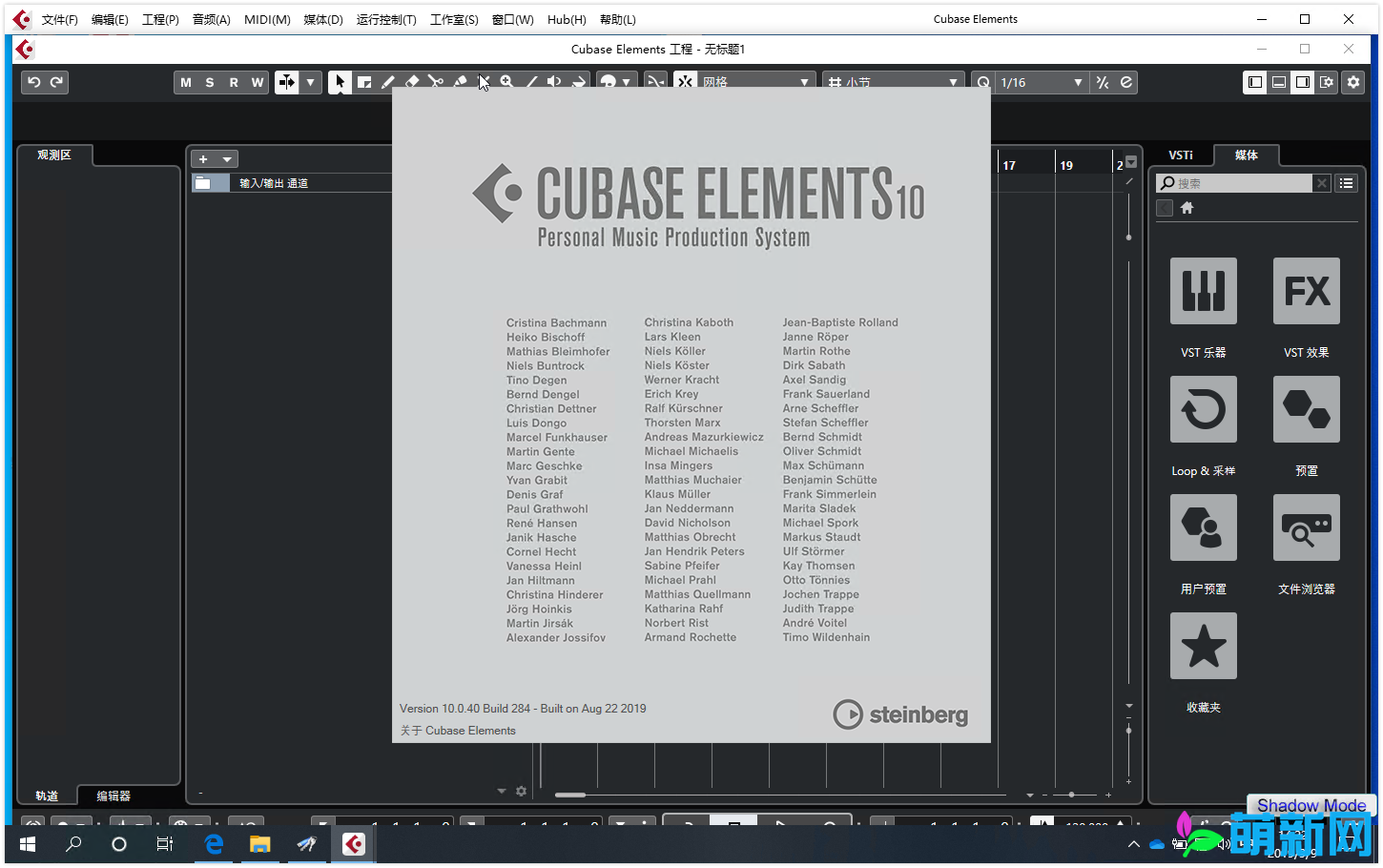Click the Cubase logo in project title bar
The width and height of the screenshot is (1383, 868).
point(26,50)
